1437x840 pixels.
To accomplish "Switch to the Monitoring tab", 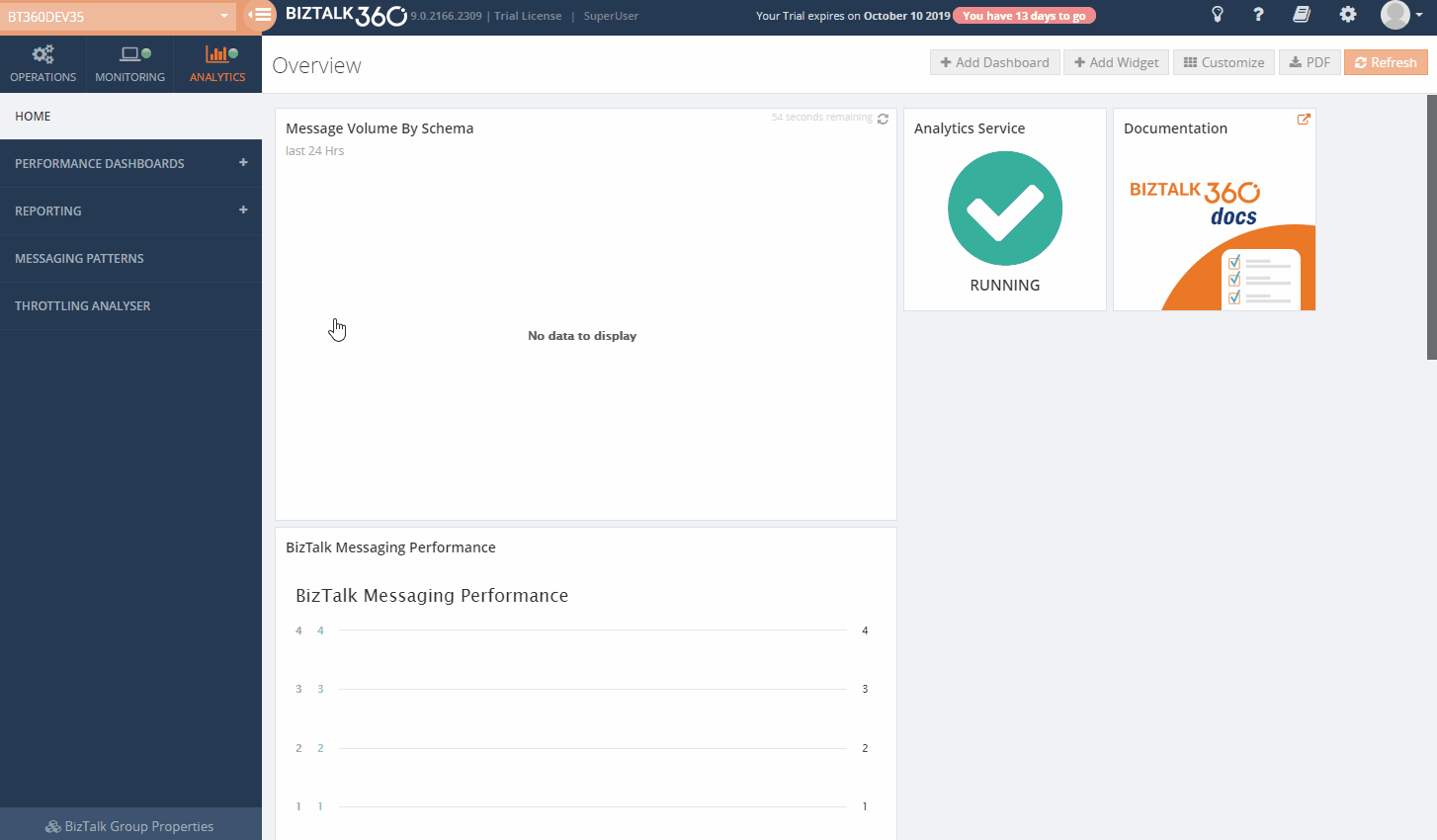I will tap(129, 64).
